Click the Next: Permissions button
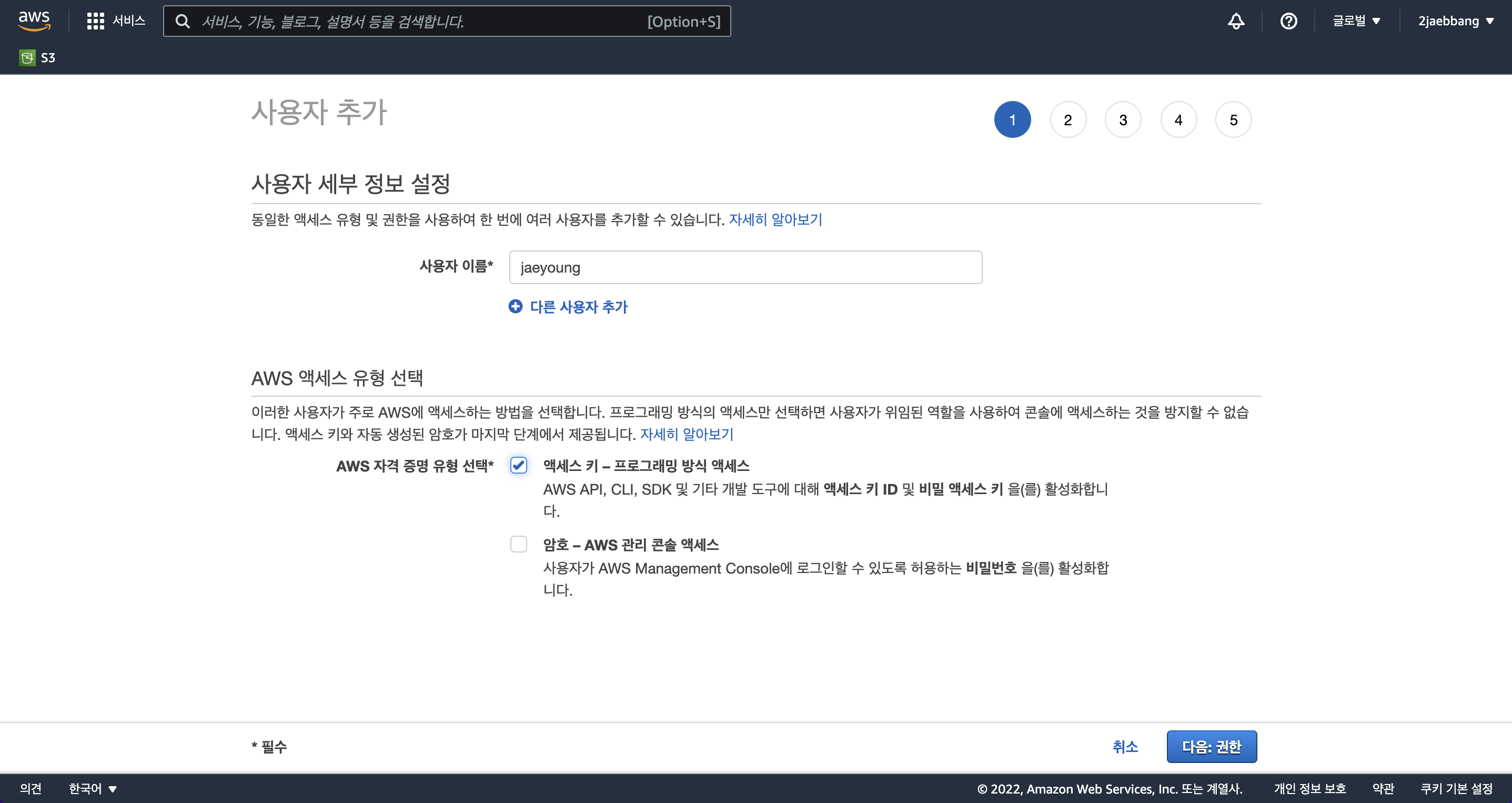Viewport: 1512px width, 803px height. (1211, 746)
